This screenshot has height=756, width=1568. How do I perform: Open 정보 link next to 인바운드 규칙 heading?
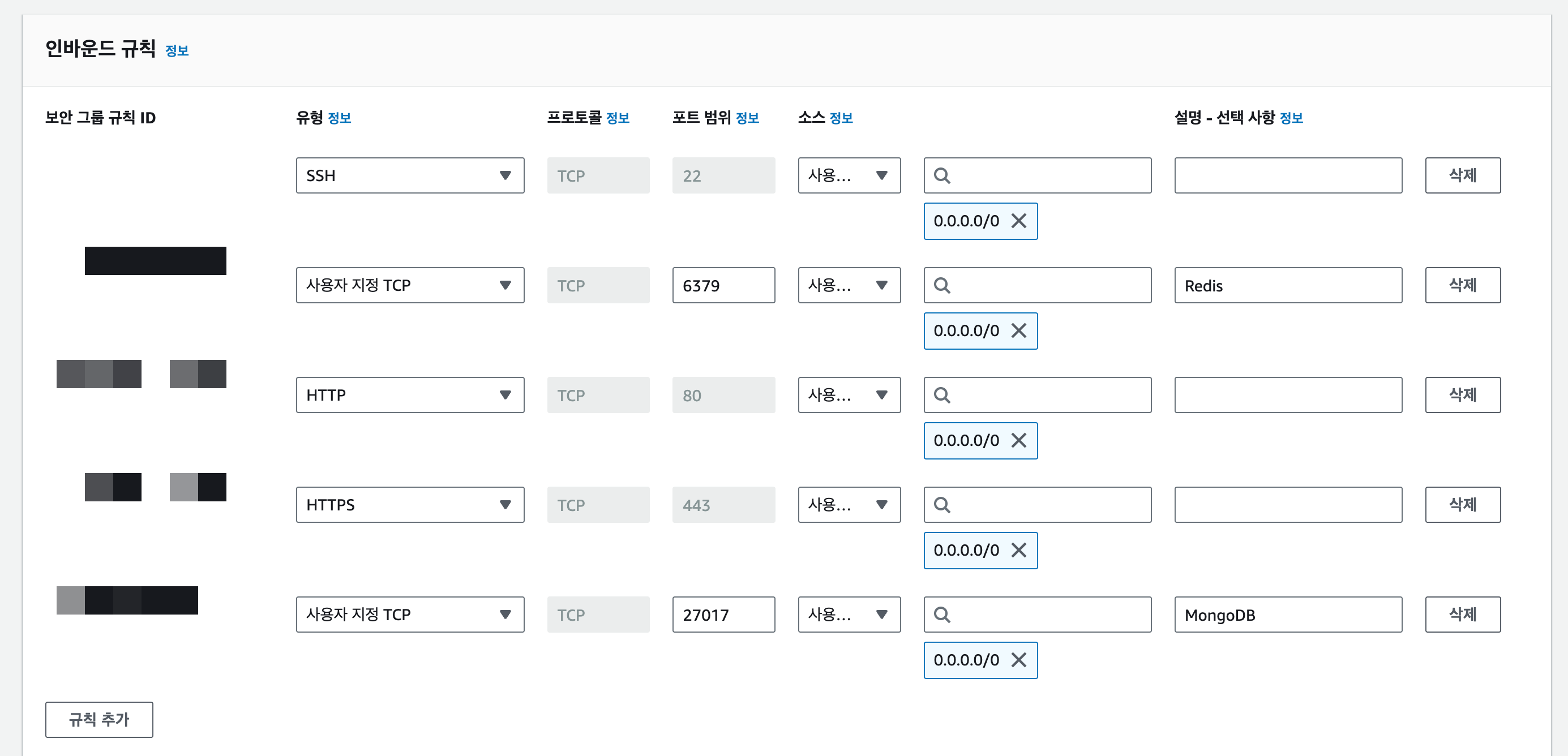[177, 51]
